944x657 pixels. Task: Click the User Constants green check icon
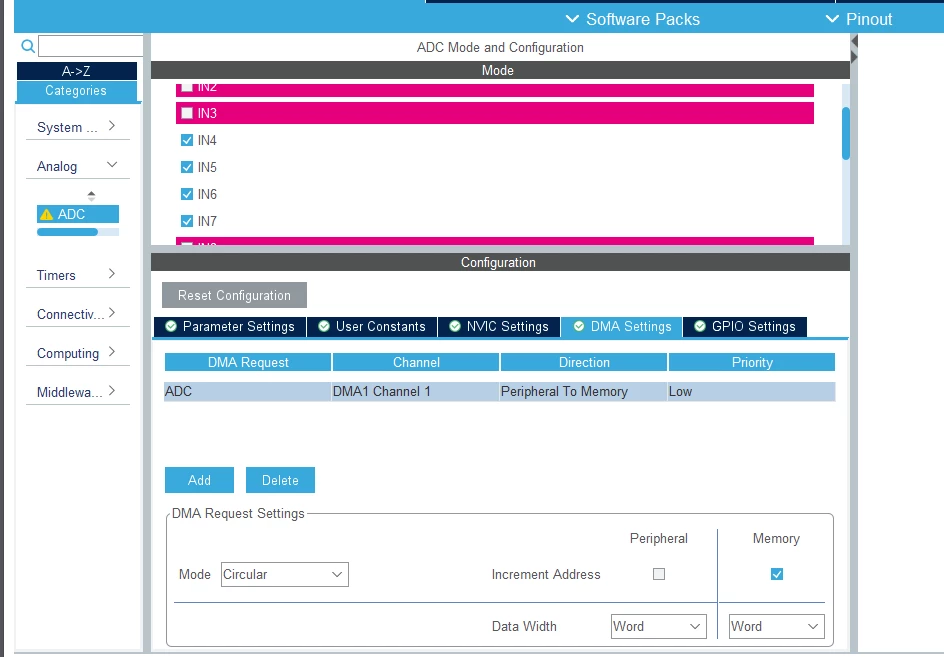click(324, 326)
